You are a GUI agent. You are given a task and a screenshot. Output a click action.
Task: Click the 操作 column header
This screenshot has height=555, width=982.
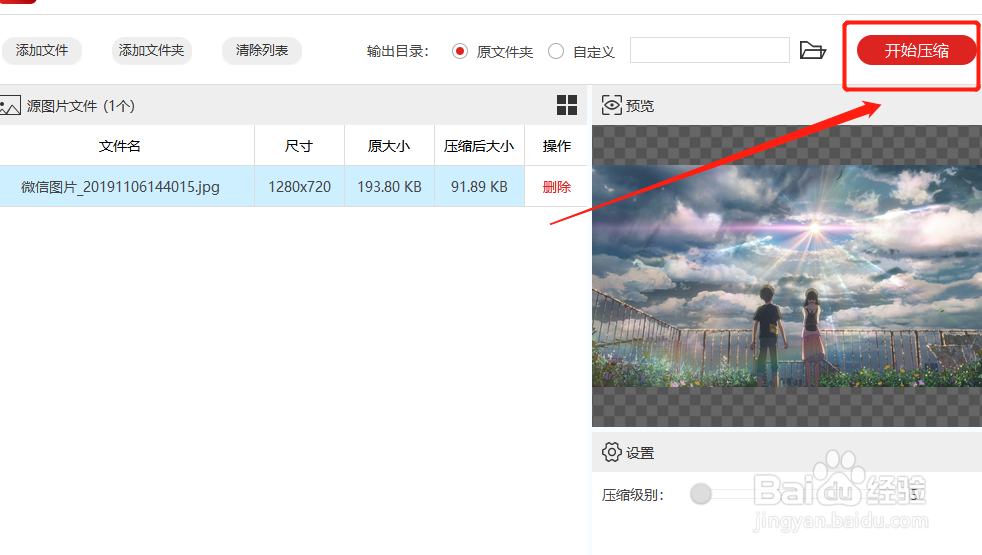(556, 146)
